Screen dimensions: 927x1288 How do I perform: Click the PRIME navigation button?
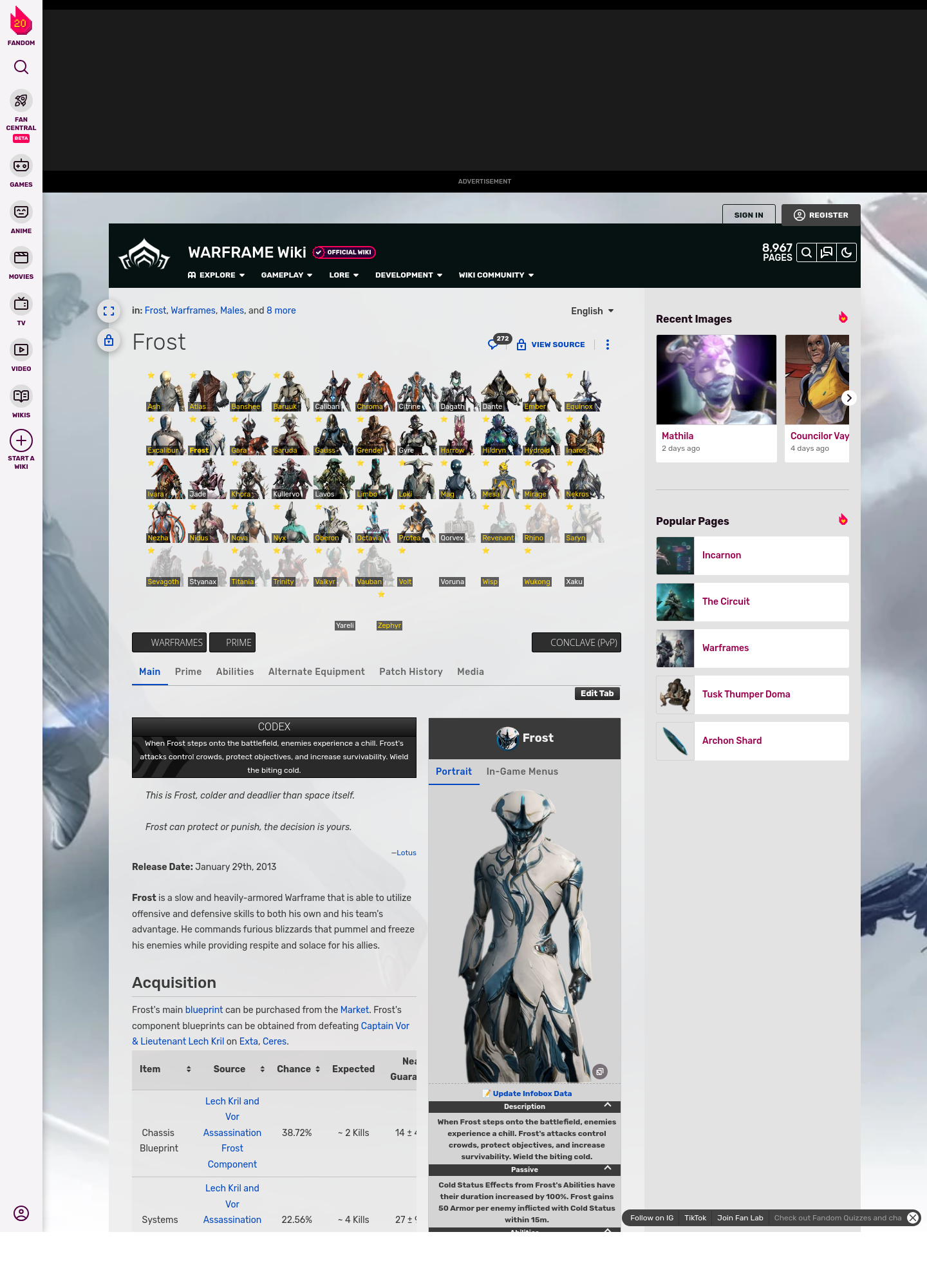232,643
